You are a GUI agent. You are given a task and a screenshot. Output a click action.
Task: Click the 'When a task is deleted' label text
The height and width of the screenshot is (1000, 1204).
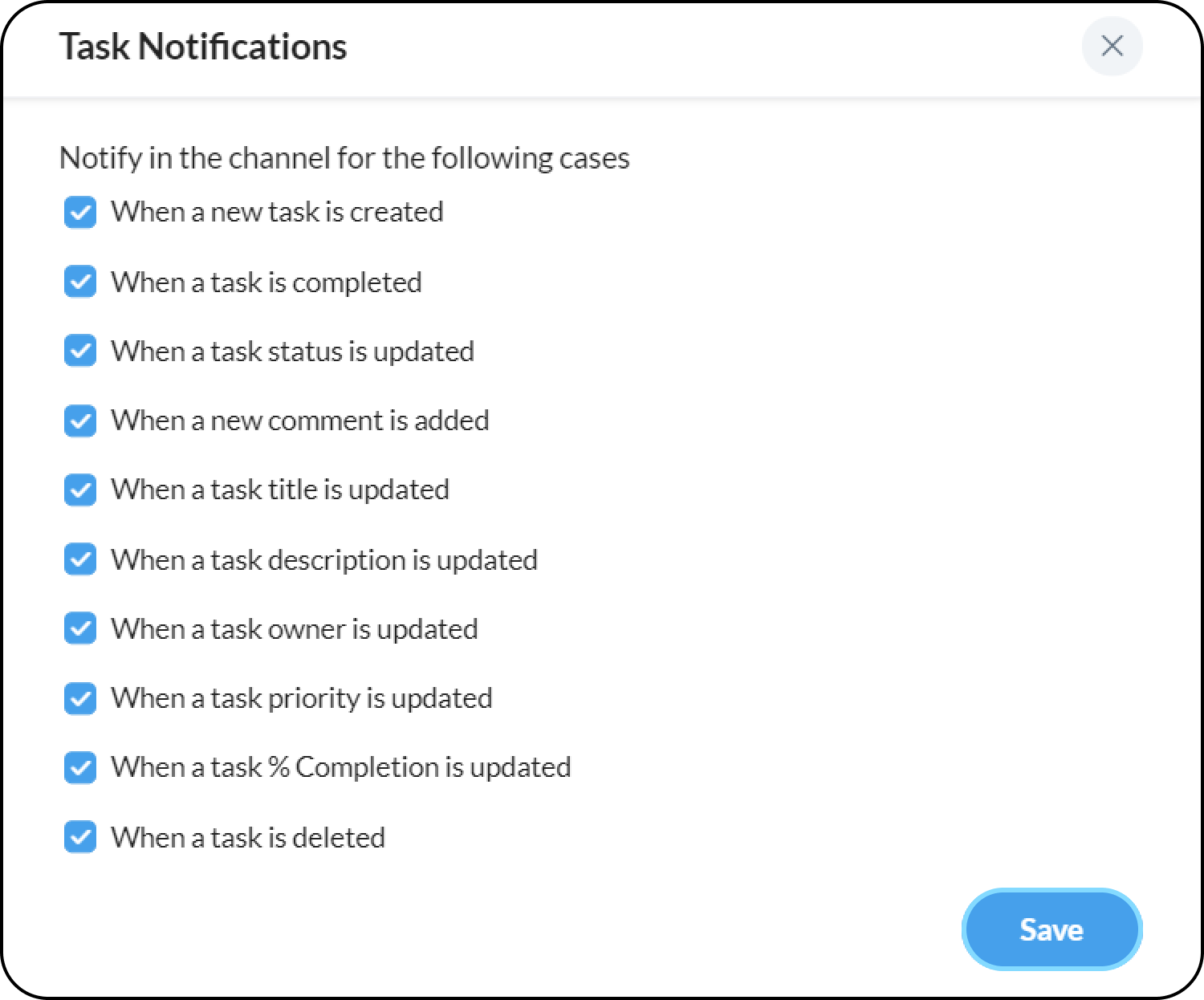click(x=247, y=837)
